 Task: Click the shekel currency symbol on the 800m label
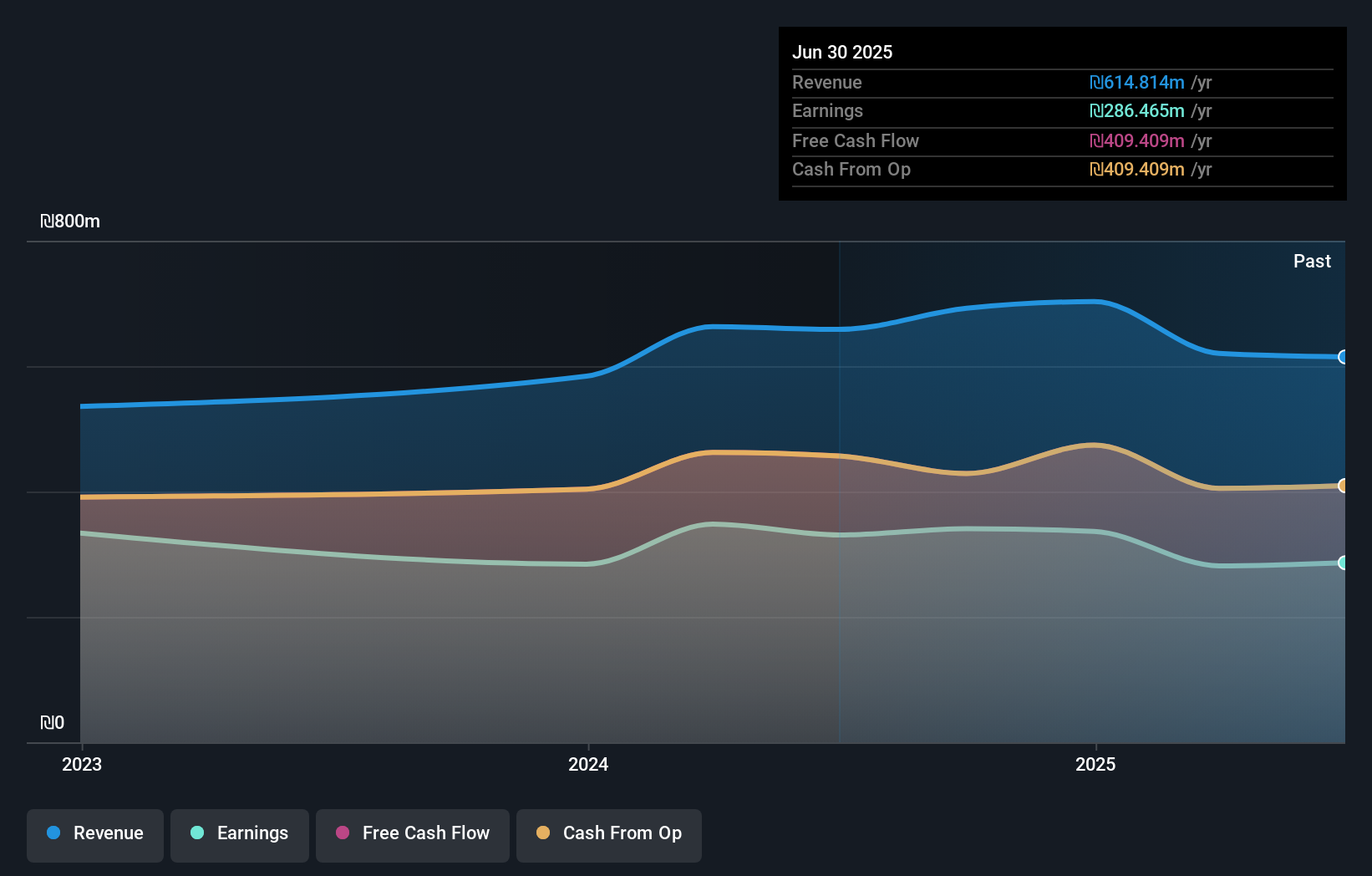[48, 222]
